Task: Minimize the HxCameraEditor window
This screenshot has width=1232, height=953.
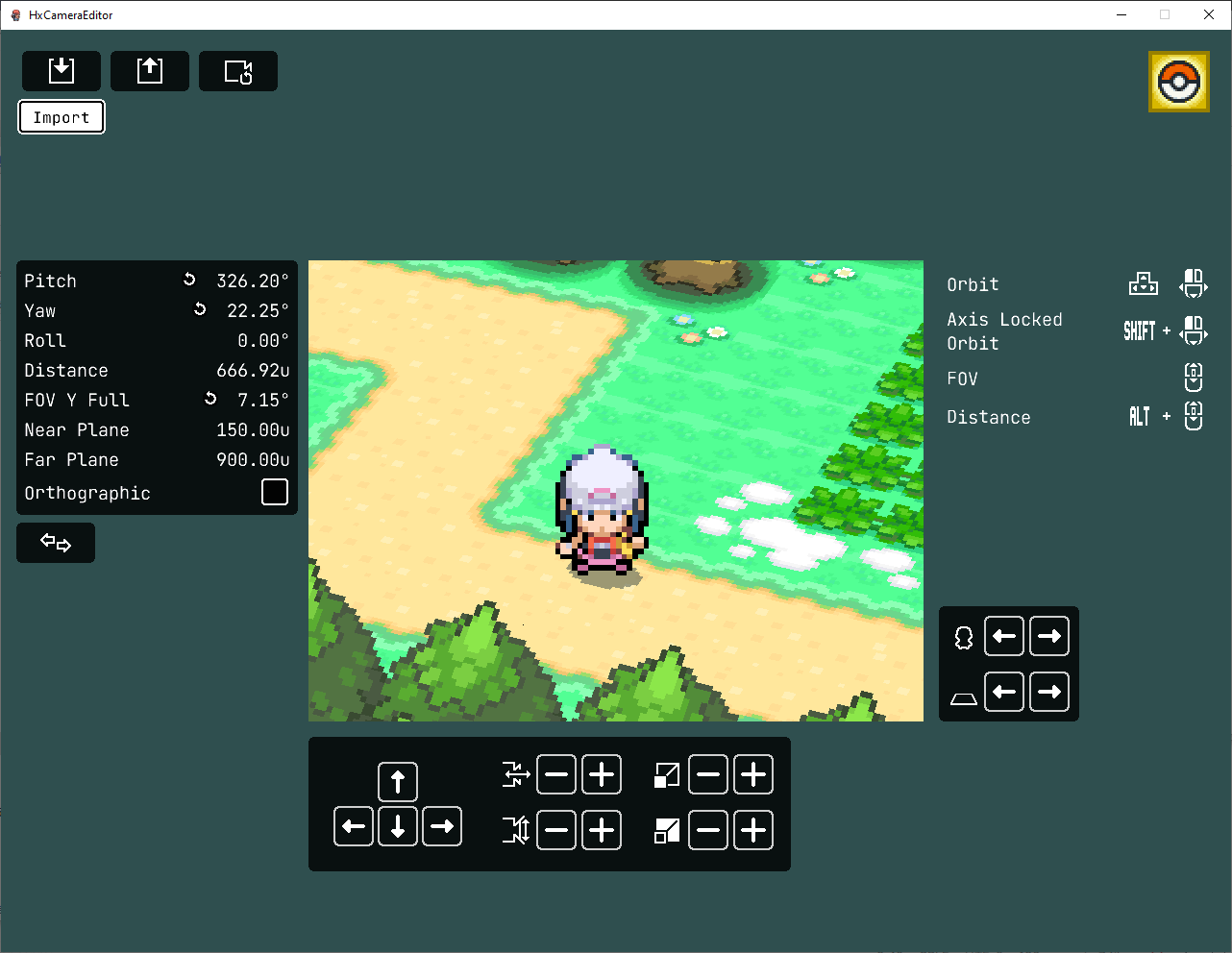Action: [1122, 14]
